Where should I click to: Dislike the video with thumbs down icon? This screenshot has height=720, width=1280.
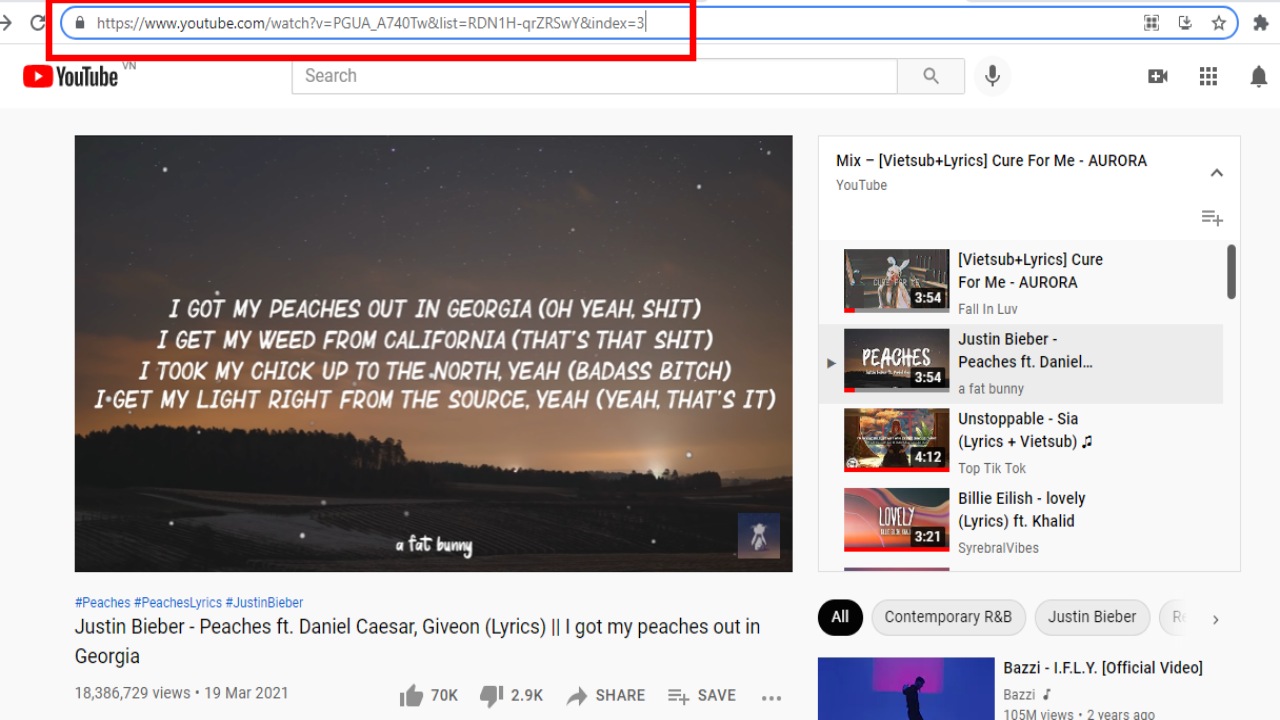[x=491, y=696]
